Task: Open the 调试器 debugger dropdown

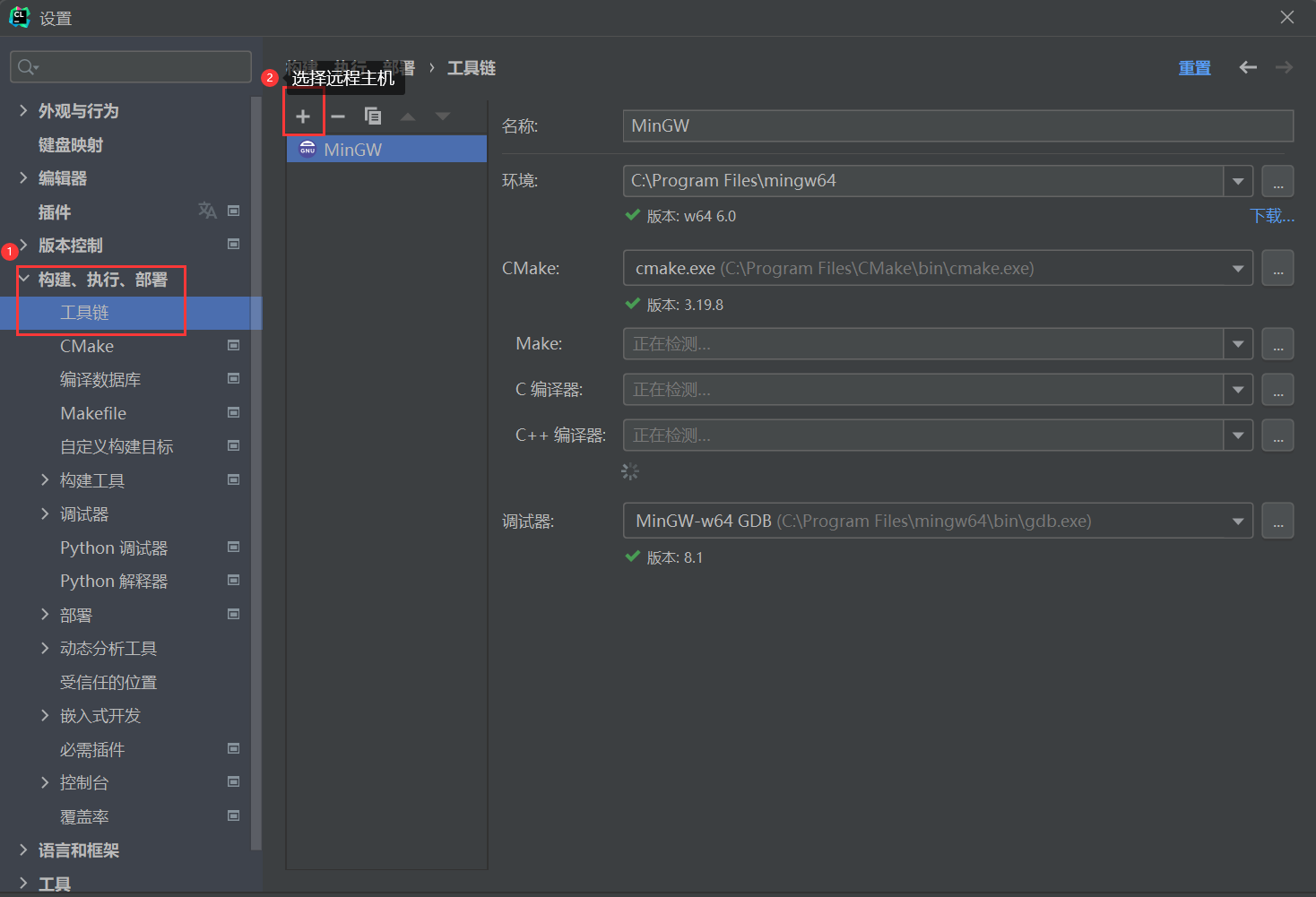Action: [1238, 521]
